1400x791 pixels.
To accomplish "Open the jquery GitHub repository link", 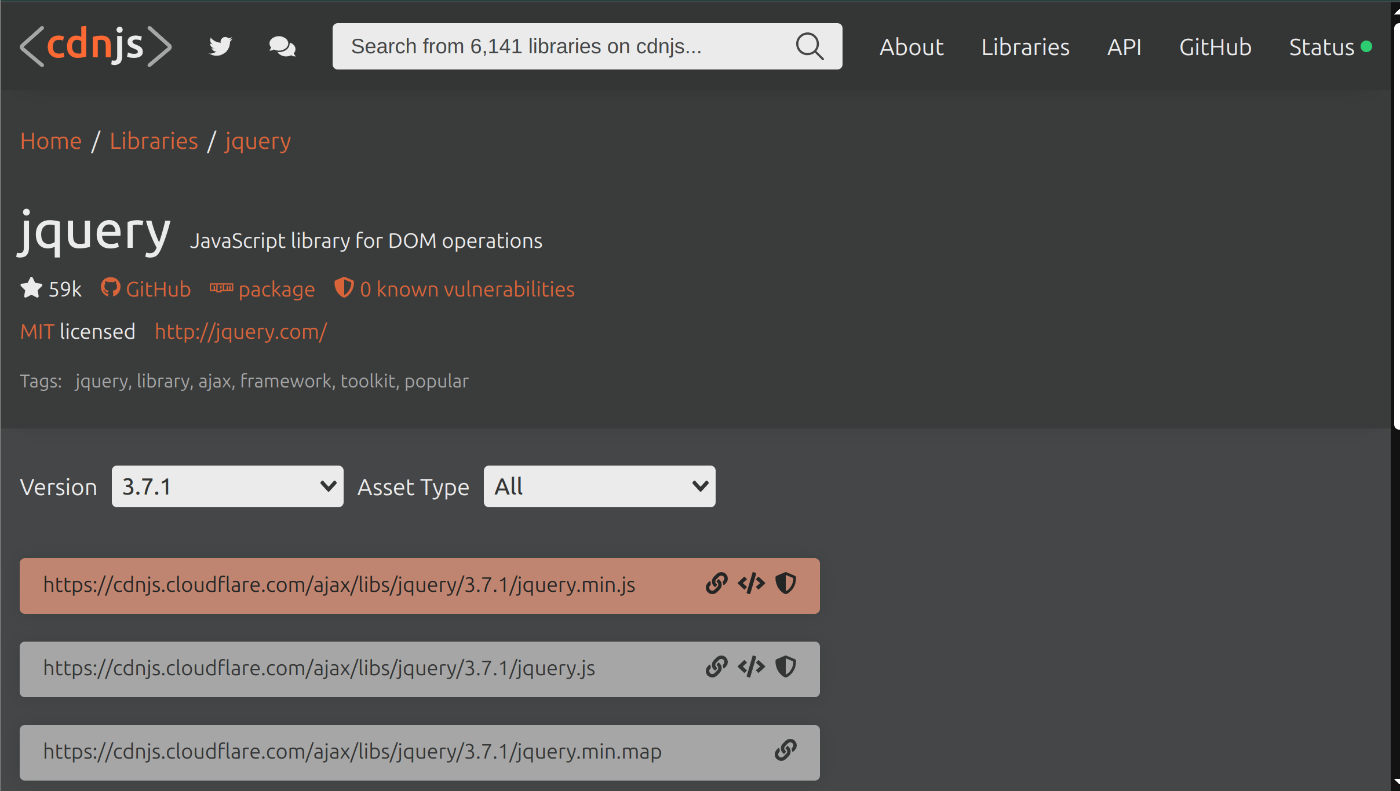I will 146,289.
